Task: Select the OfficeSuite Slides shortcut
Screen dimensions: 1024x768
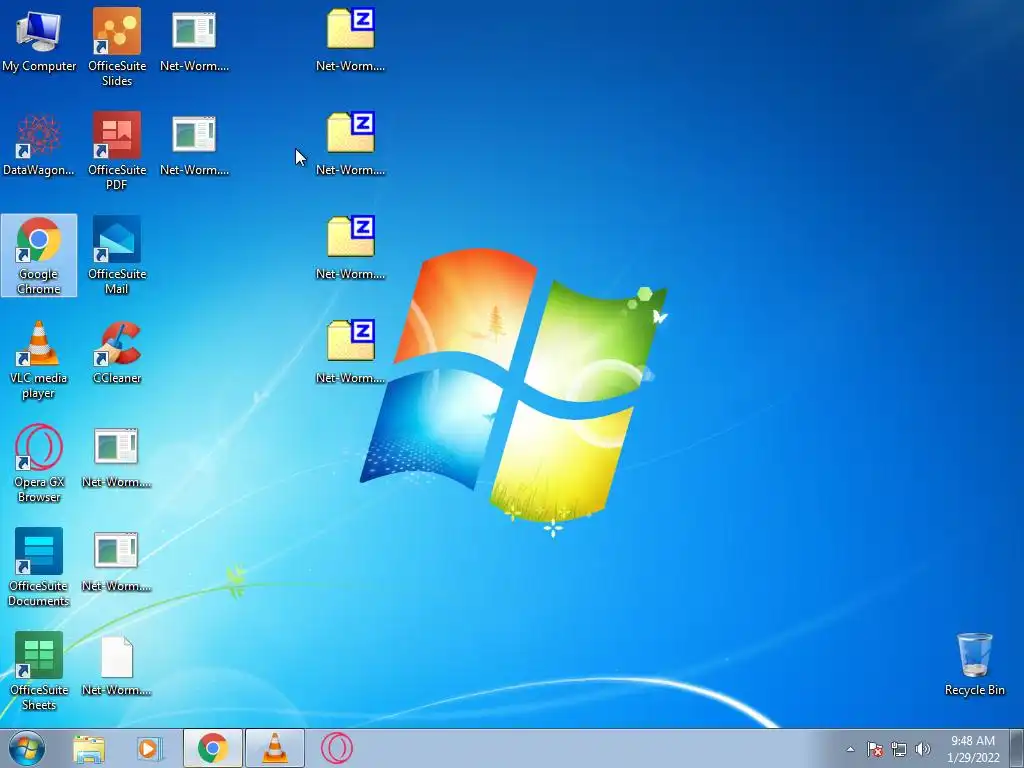Action: tap(117, 47)
